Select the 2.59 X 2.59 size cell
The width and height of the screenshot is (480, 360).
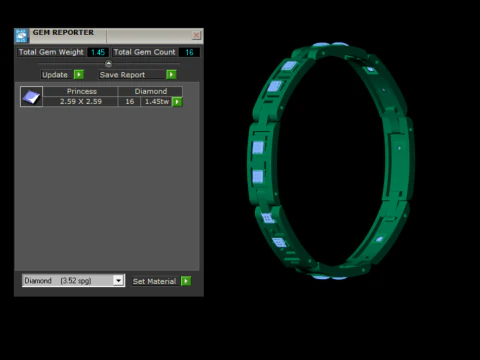[80, 101]
